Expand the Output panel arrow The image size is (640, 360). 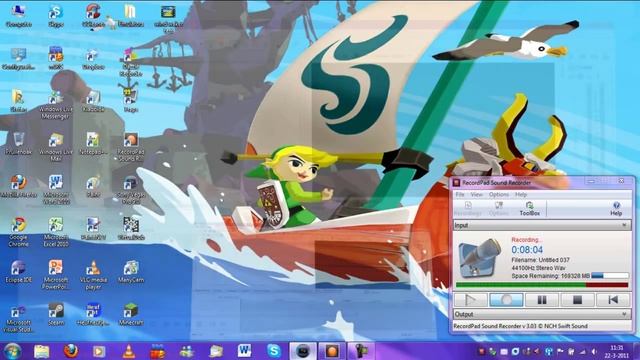(x=624, y=314)
